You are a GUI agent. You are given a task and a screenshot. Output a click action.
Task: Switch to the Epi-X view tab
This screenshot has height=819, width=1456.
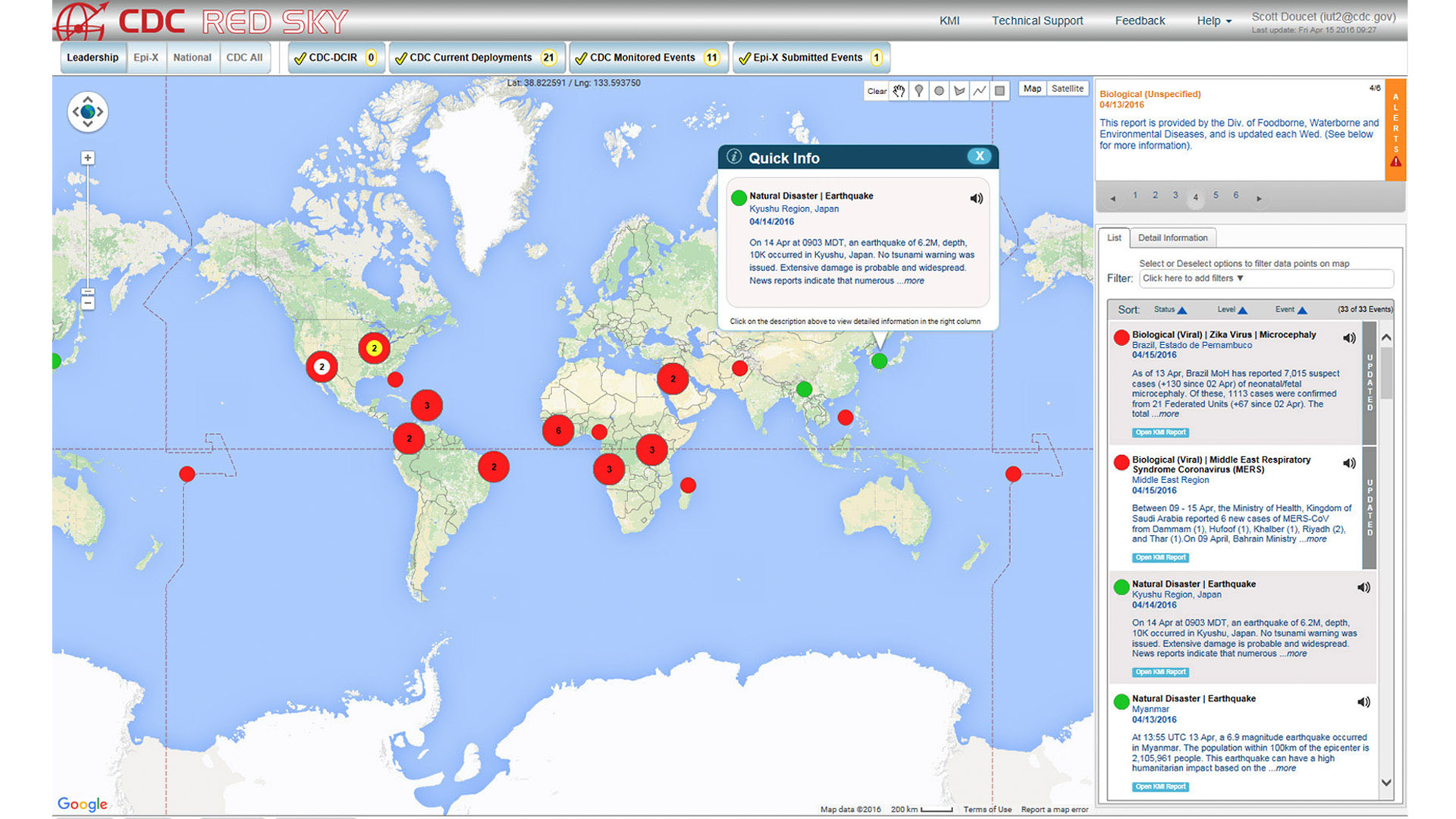pos(146,58)
